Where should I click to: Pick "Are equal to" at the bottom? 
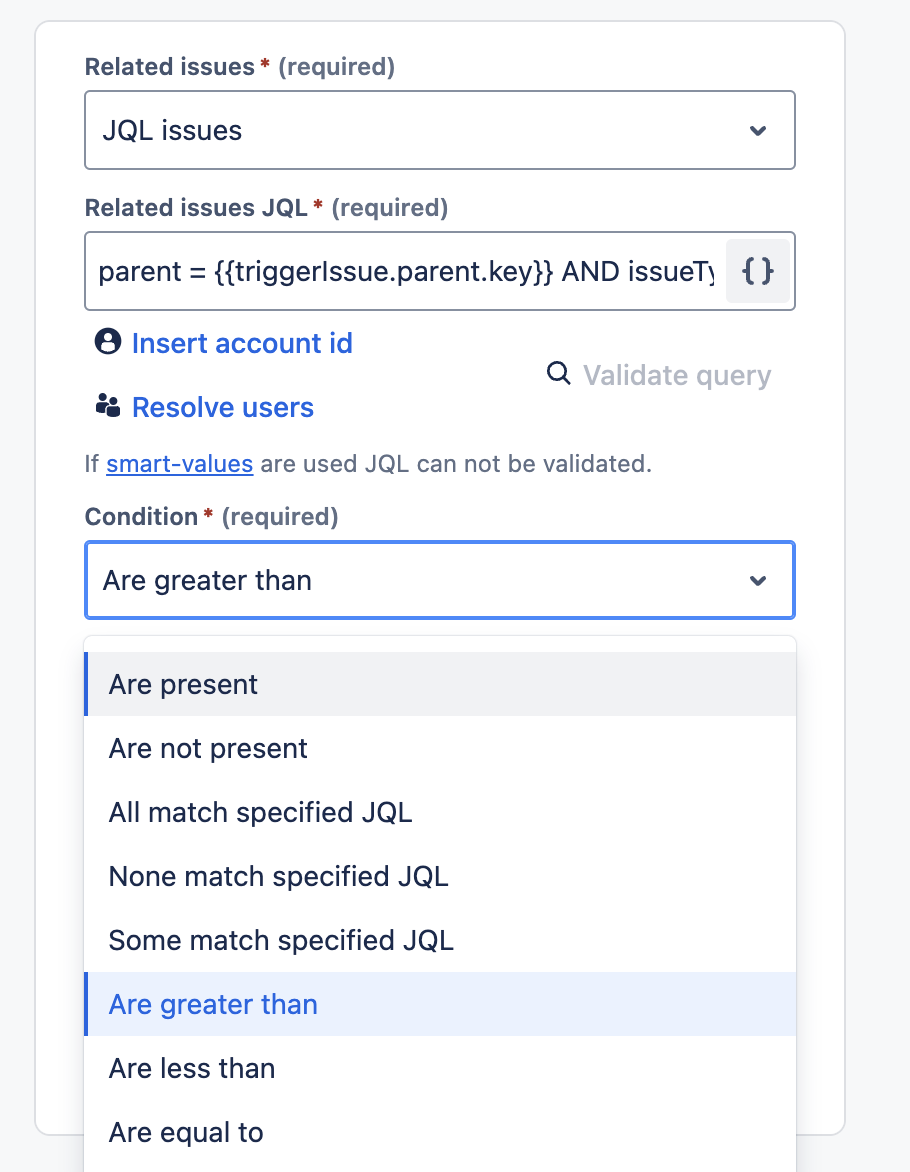pyautogui.click(x=186, y=1132)
